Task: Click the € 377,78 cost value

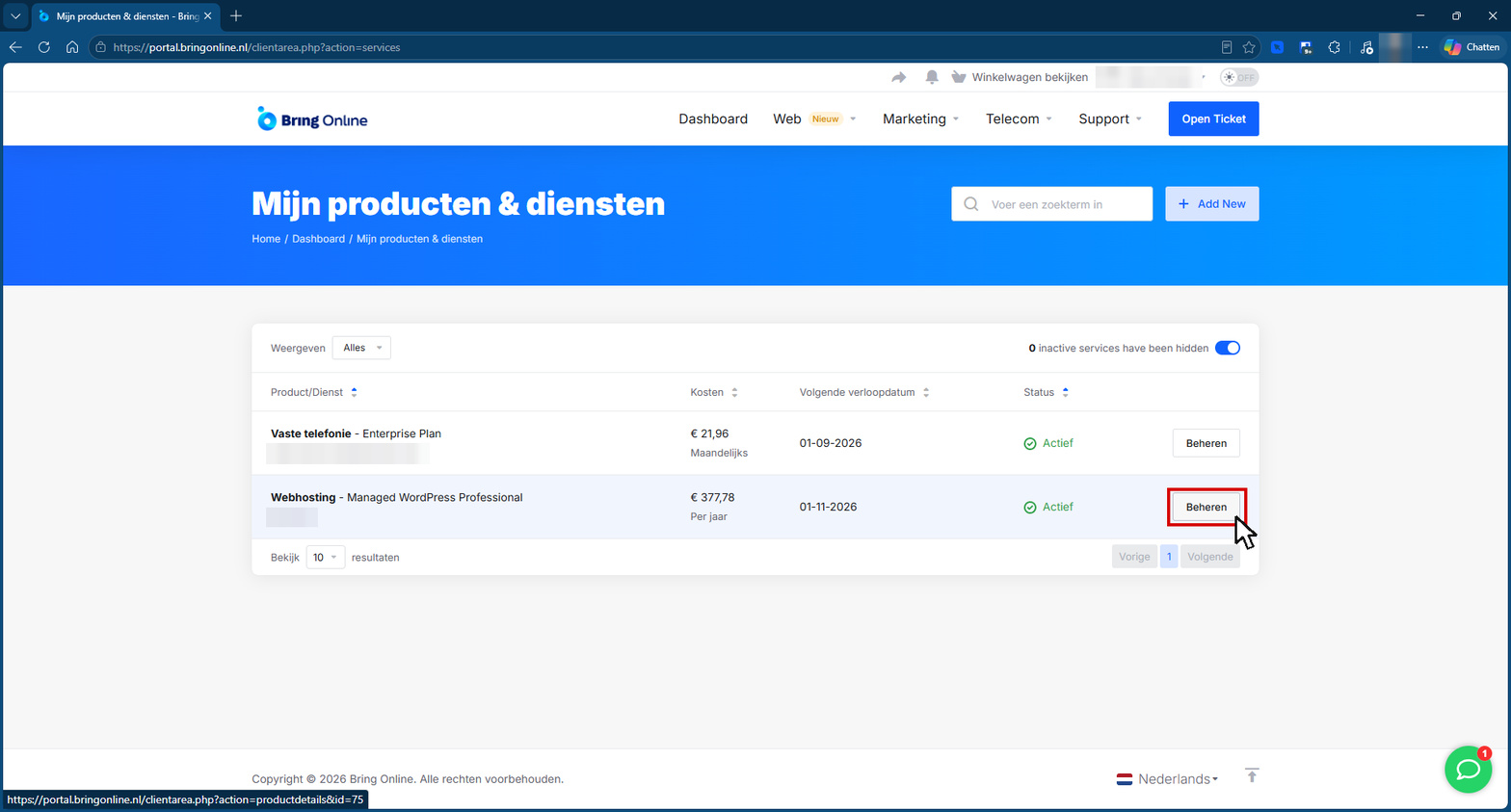Action: tap(712, 497)
